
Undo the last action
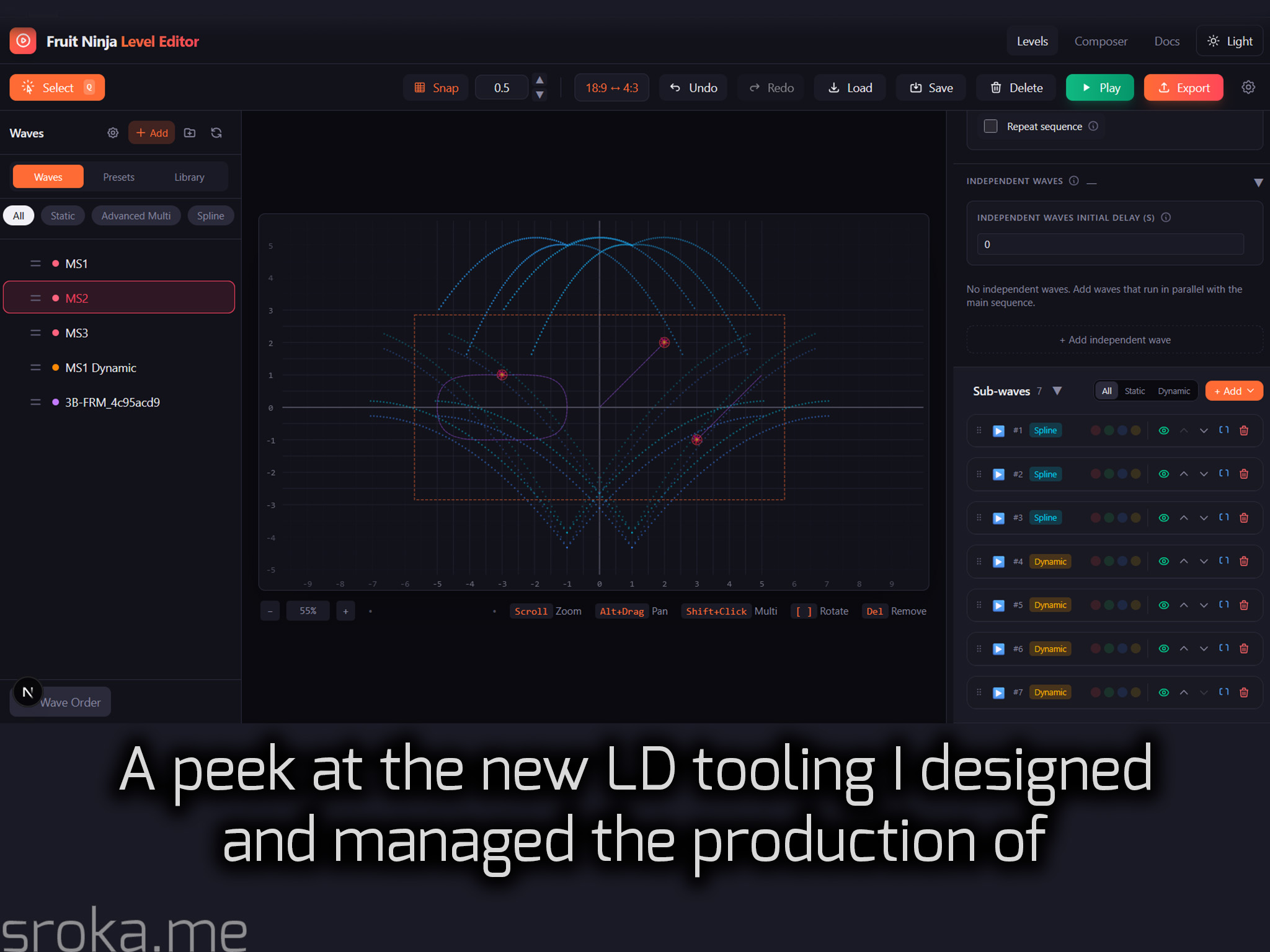coord(693,87)
